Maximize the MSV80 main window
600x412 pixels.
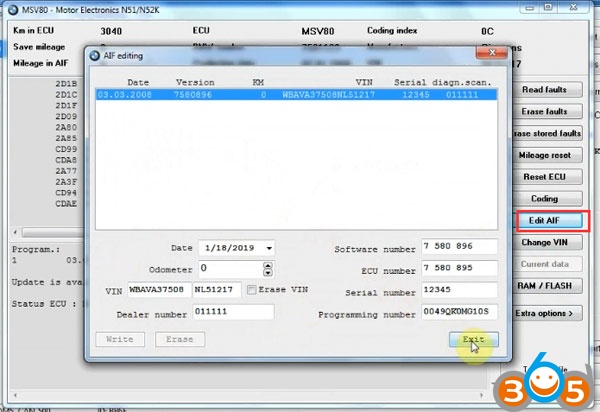click(548, 7)
